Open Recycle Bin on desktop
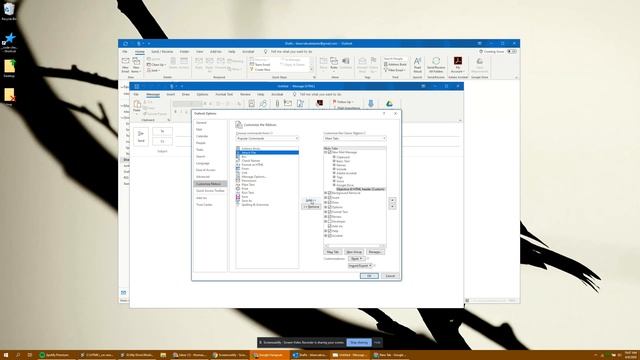 click(x=9, y=11)
